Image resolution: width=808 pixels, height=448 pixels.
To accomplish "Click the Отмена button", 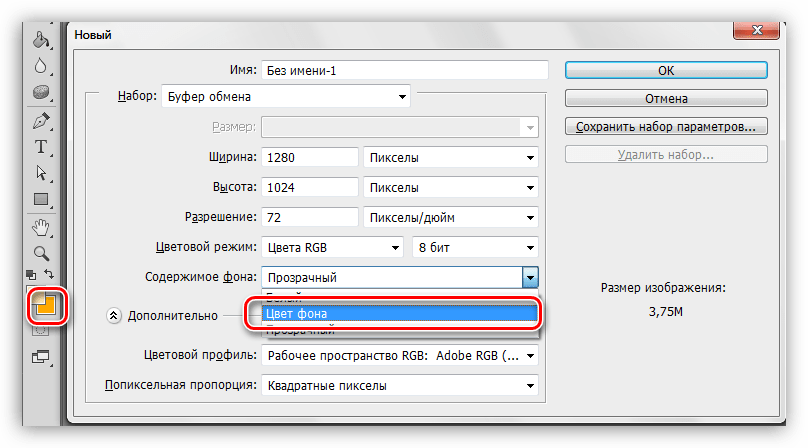I will [666, 99].
